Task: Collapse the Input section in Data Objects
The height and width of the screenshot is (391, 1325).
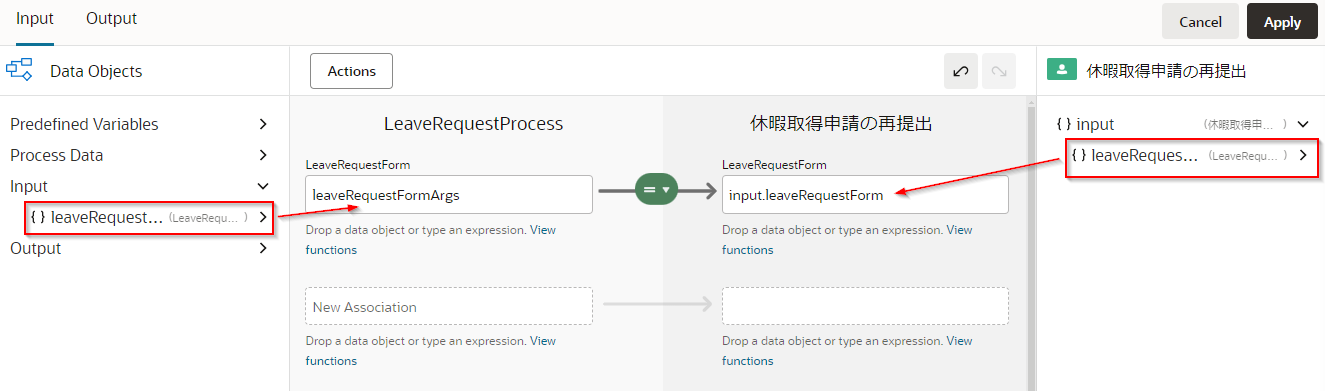Action: (x=263, y=186)
